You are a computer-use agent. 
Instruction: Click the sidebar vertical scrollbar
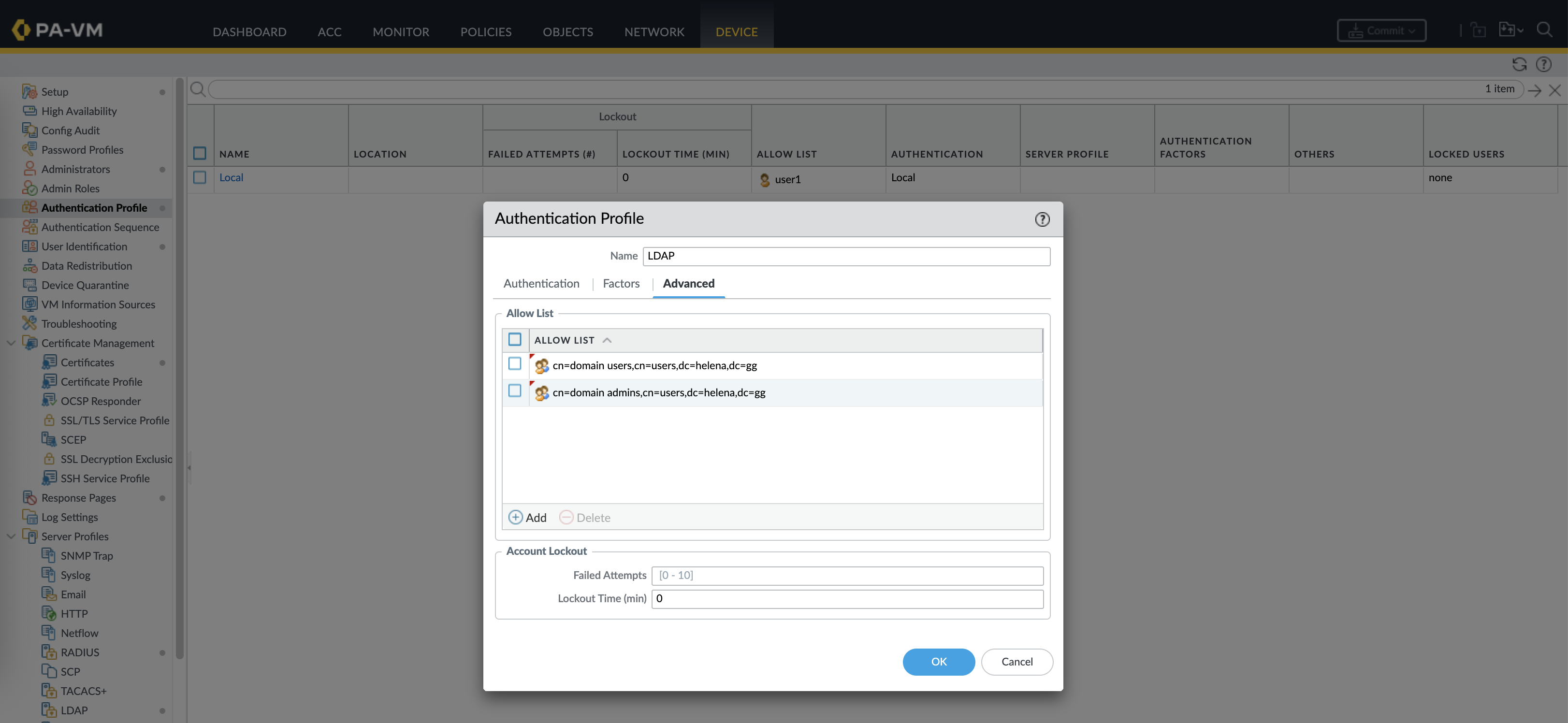tap(179, 365)
